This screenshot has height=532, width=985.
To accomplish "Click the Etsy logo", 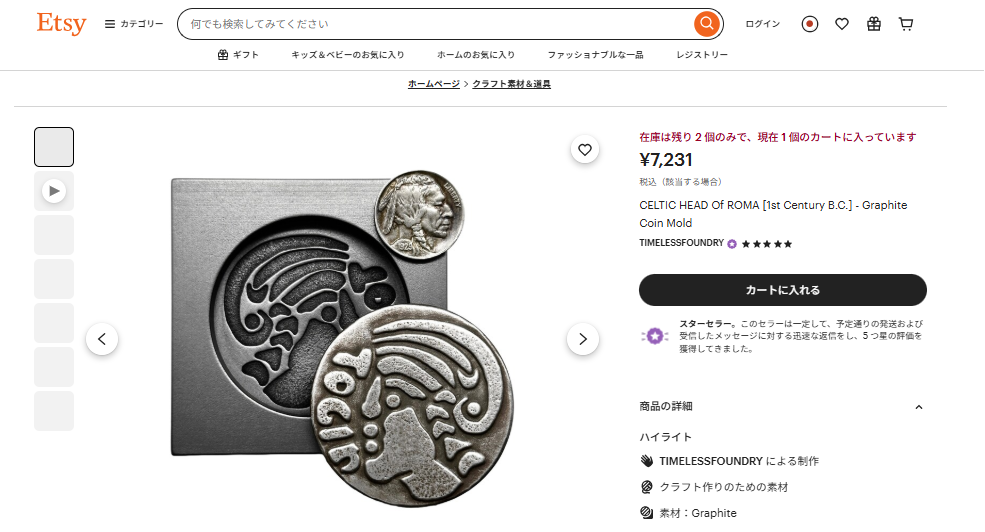I will (62, 23).
